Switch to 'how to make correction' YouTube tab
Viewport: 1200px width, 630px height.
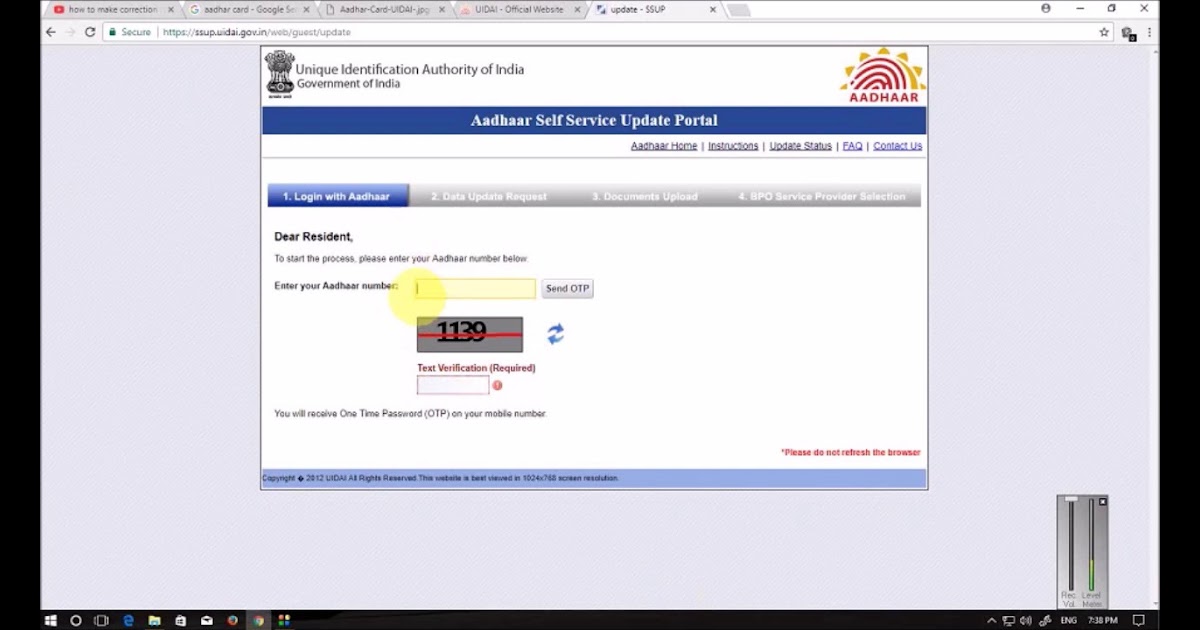point(112,9)
